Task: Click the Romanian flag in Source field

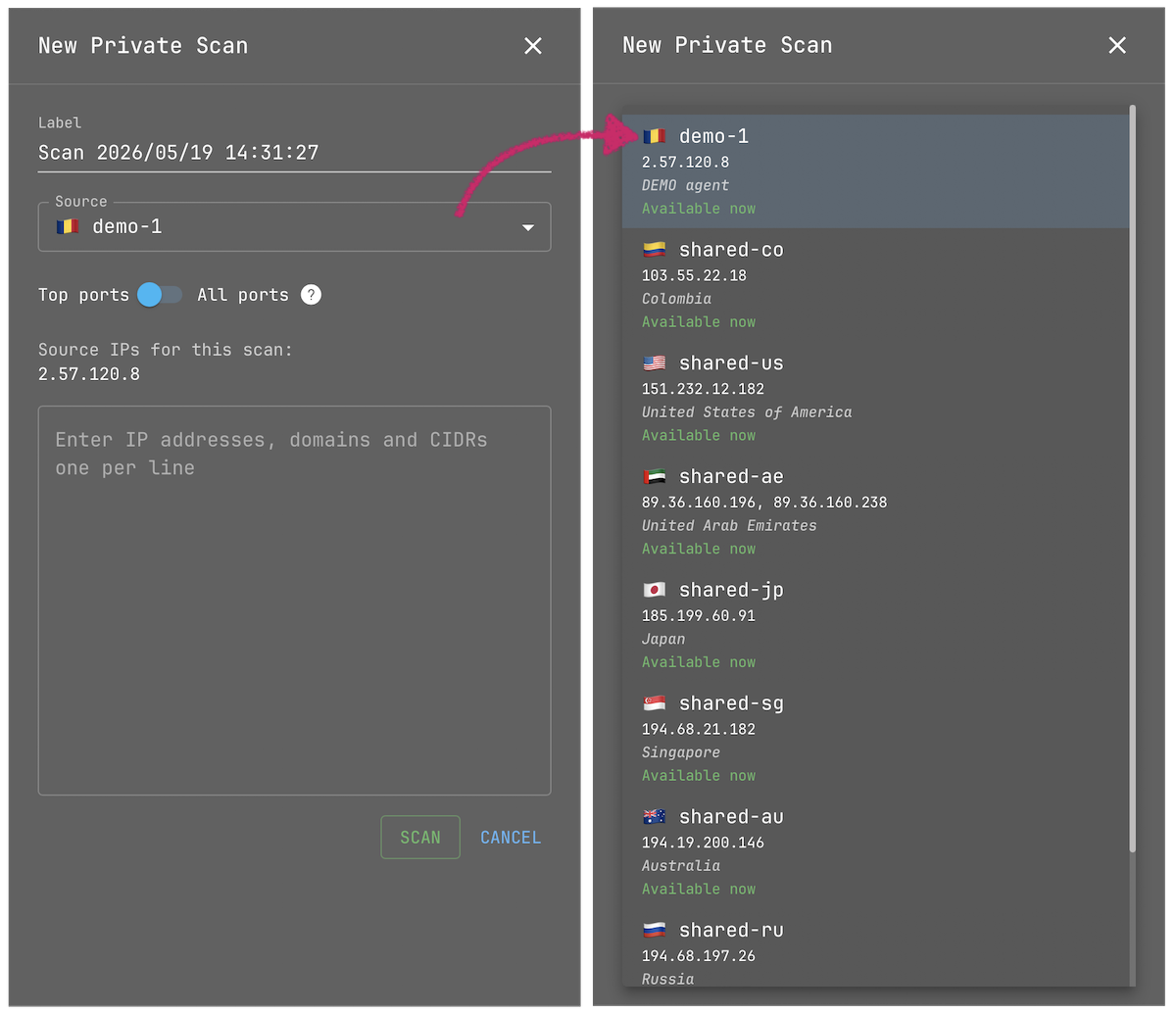Action: [67, 226]
